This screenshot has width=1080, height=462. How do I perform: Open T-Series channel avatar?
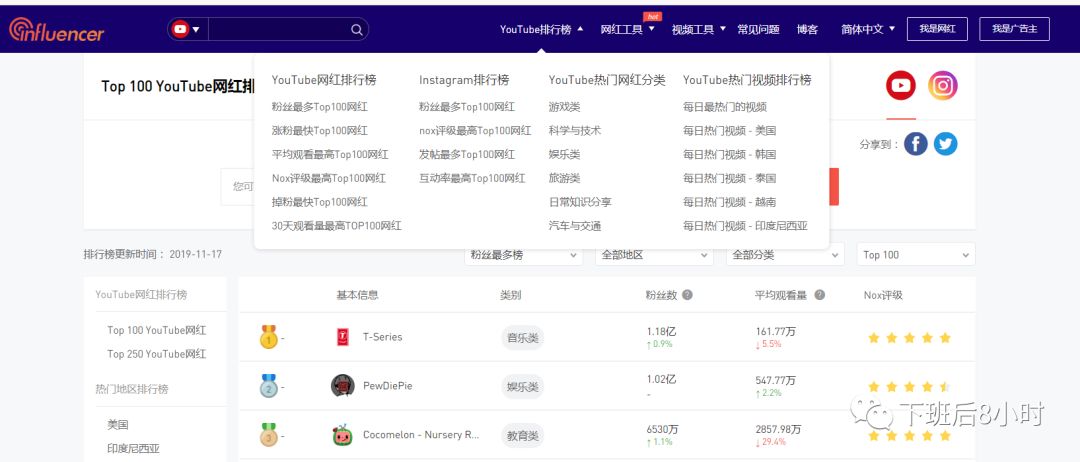click(x=342, y=337)
